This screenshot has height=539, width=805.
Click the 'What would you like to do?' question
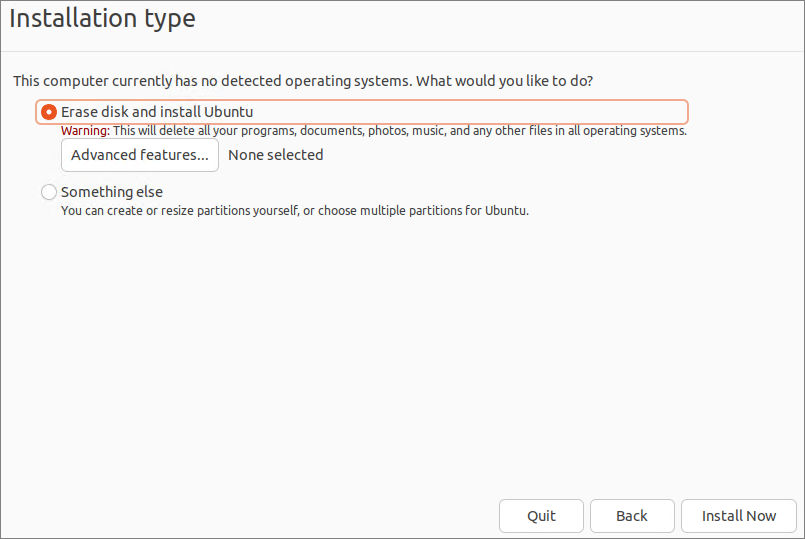tap(512, 80)
